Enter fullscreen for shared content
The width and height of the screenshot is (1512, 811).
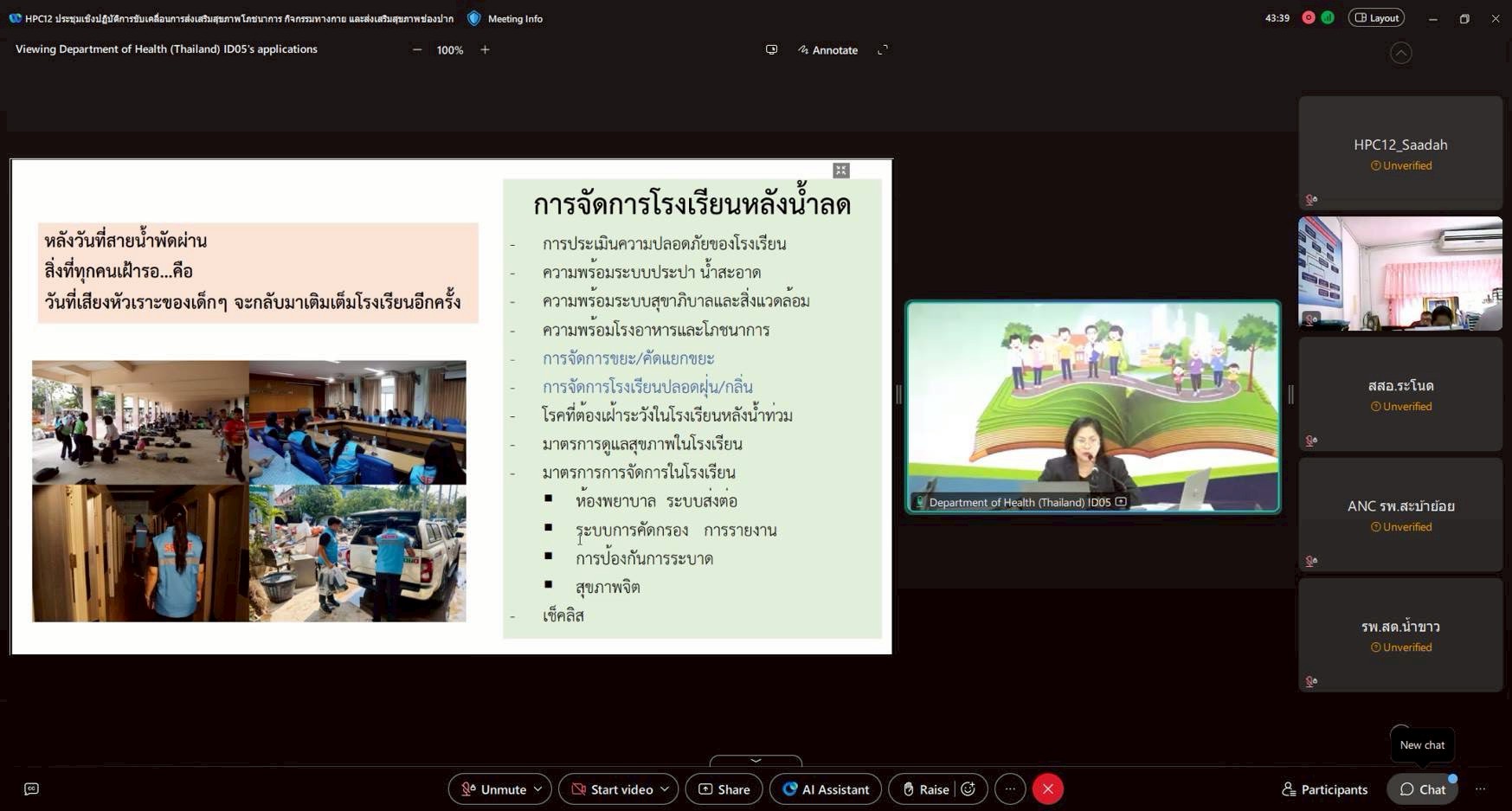pos(883,50)
